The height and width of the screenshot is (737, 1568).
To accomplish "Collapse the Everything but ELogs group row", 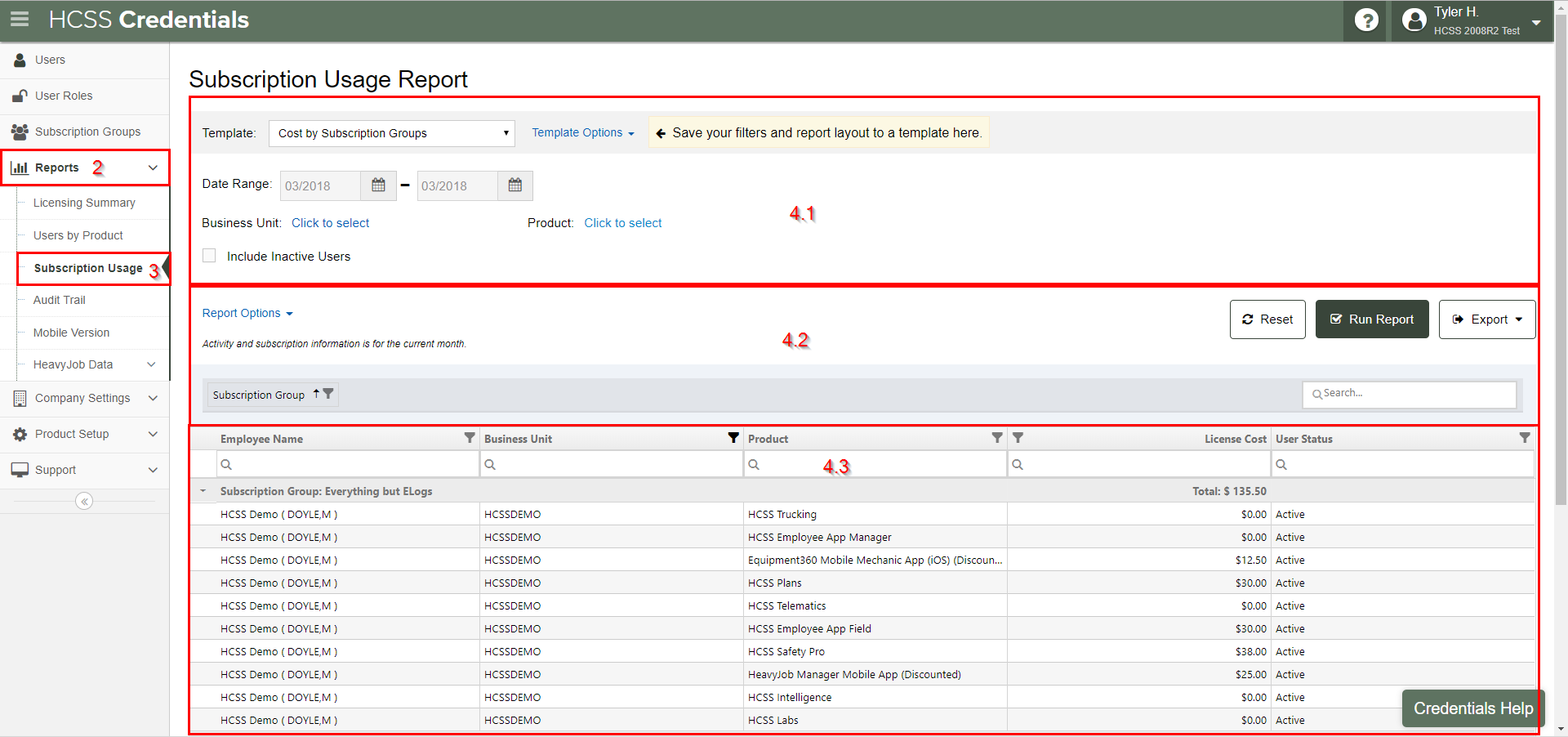I will pos(203,491).
